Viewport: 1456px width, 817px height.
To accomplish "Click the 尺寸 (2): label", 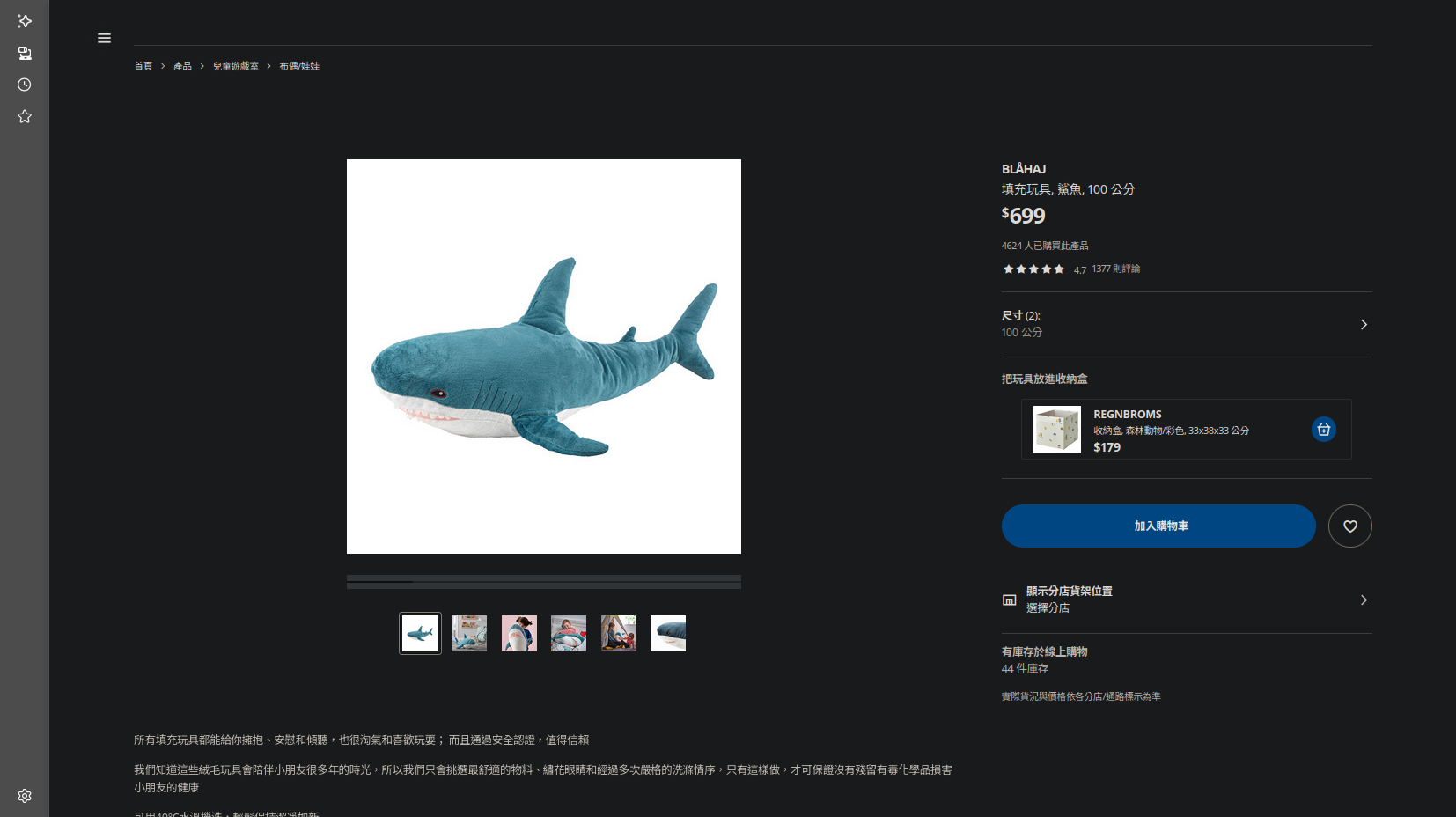I will pyautogui.click(x=1020, y=315).
